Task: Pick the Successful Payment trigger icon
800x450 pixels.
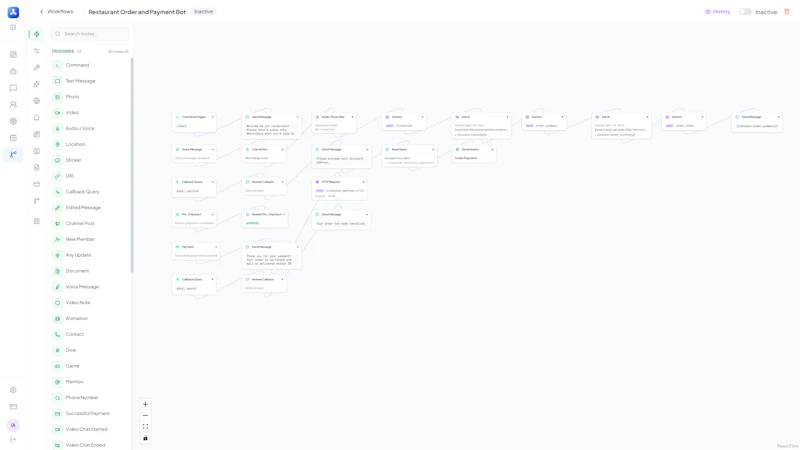Action: pos(57,413)
